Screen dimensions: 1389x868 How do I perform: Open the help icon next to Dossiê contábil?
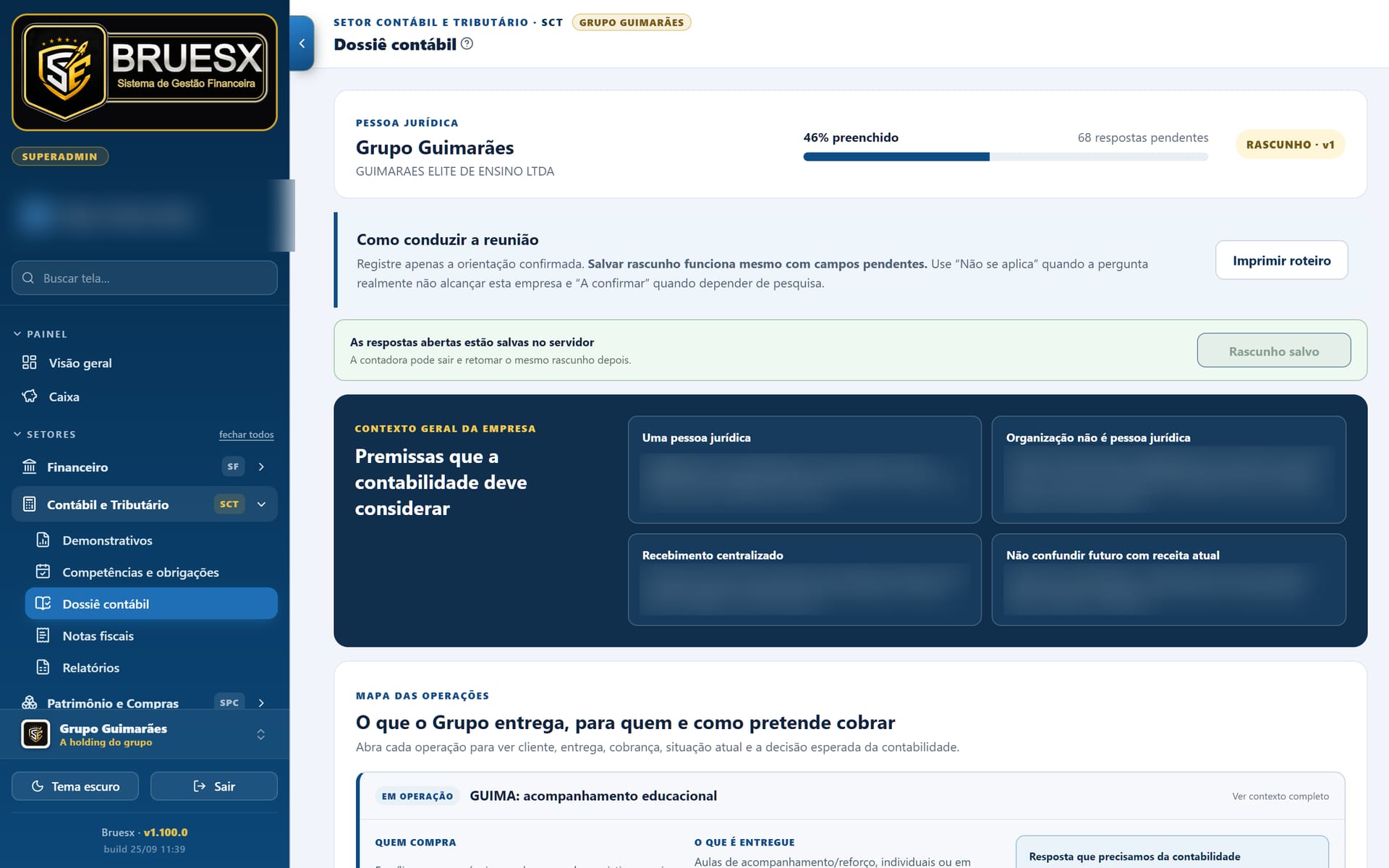pos(467,44)
